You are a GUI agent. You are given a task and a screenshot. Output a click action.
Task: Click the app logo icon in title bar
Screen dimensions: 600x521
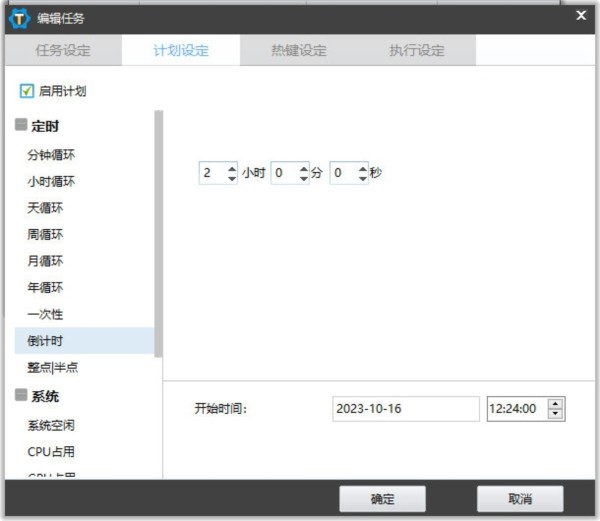point(17,17)
